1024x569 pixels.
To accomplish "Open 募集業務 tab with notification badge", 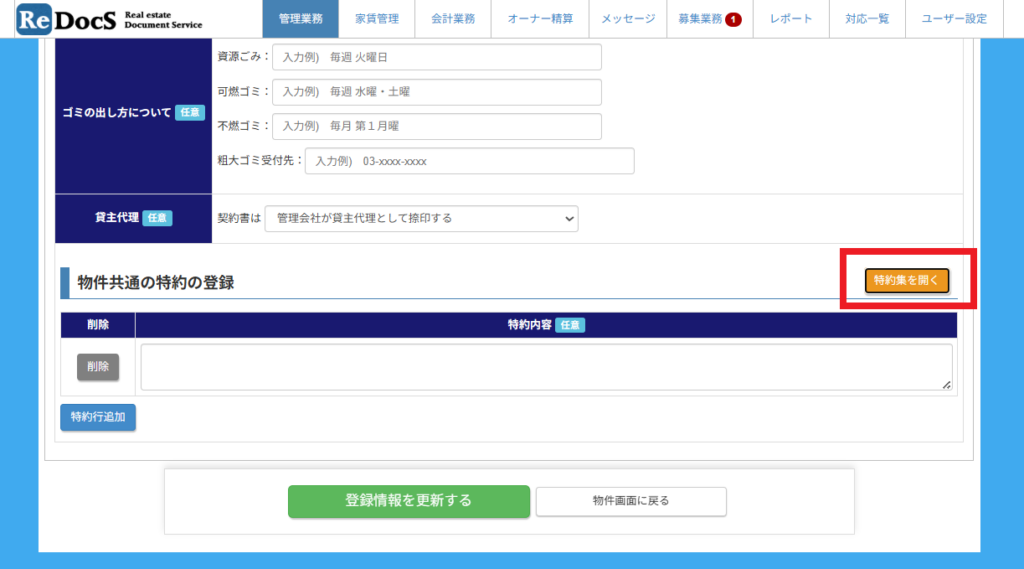I will [709, 19].
